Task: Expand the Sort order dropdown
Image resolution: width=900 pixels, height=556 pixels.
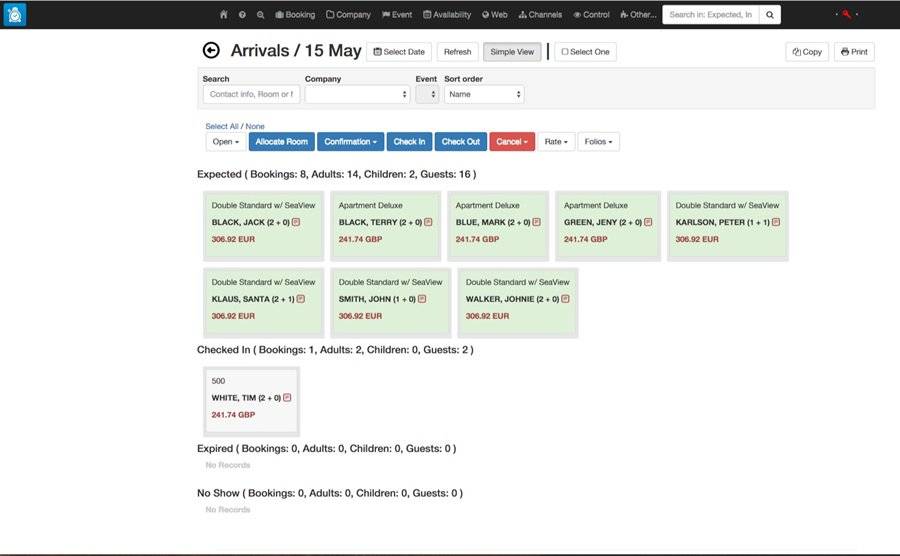Action: 484,94
